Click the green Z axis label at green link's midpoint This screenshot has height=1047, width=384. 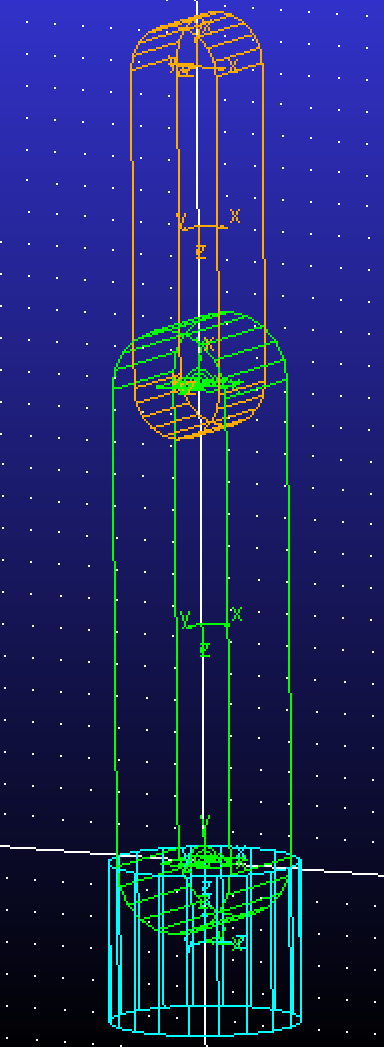pyautogui.click(x=205, y=650)
